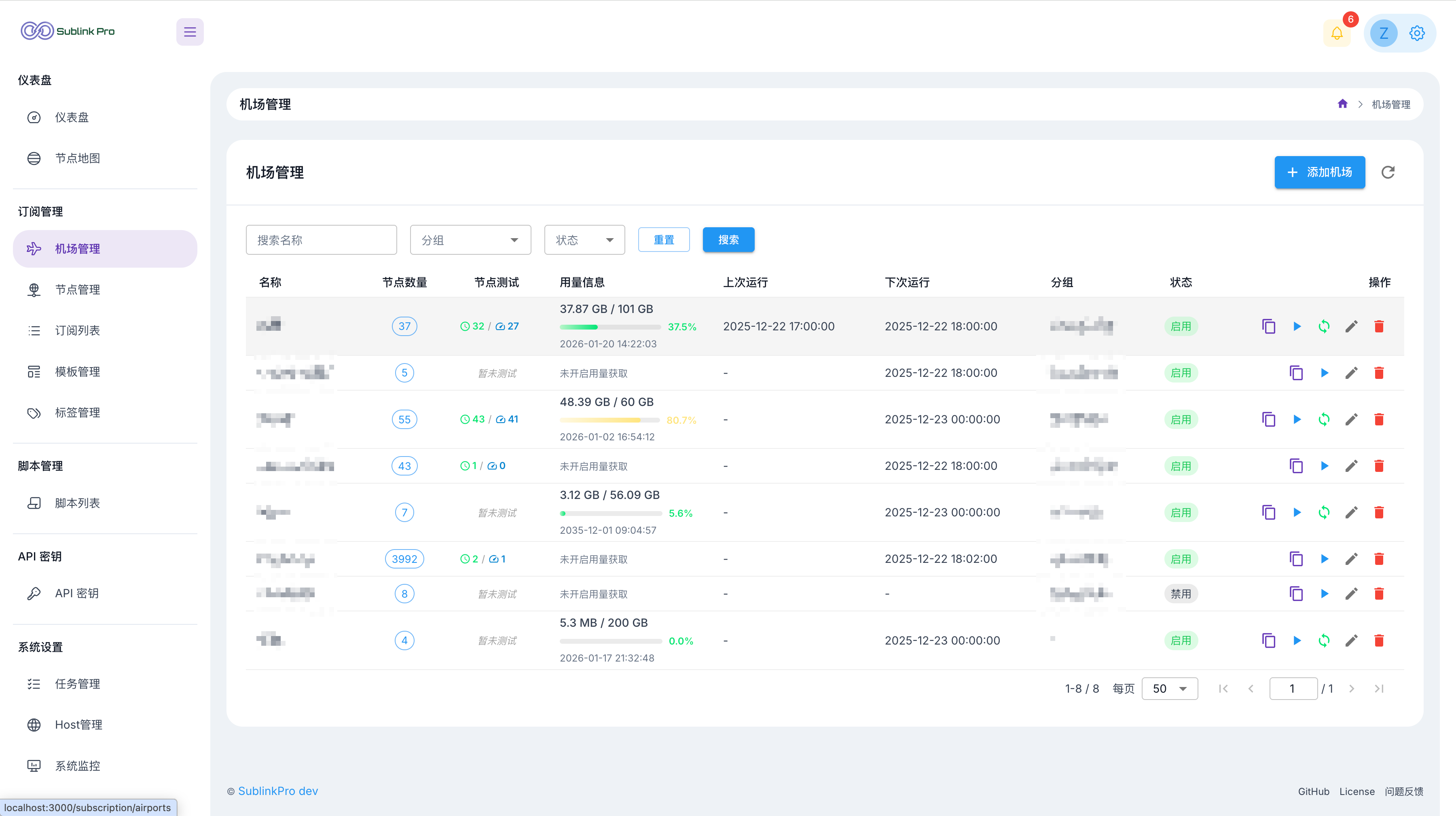Refresh usage for the 3.12 GB row
This screenshot has height=816, width=1456.
tap(1324, 513)
